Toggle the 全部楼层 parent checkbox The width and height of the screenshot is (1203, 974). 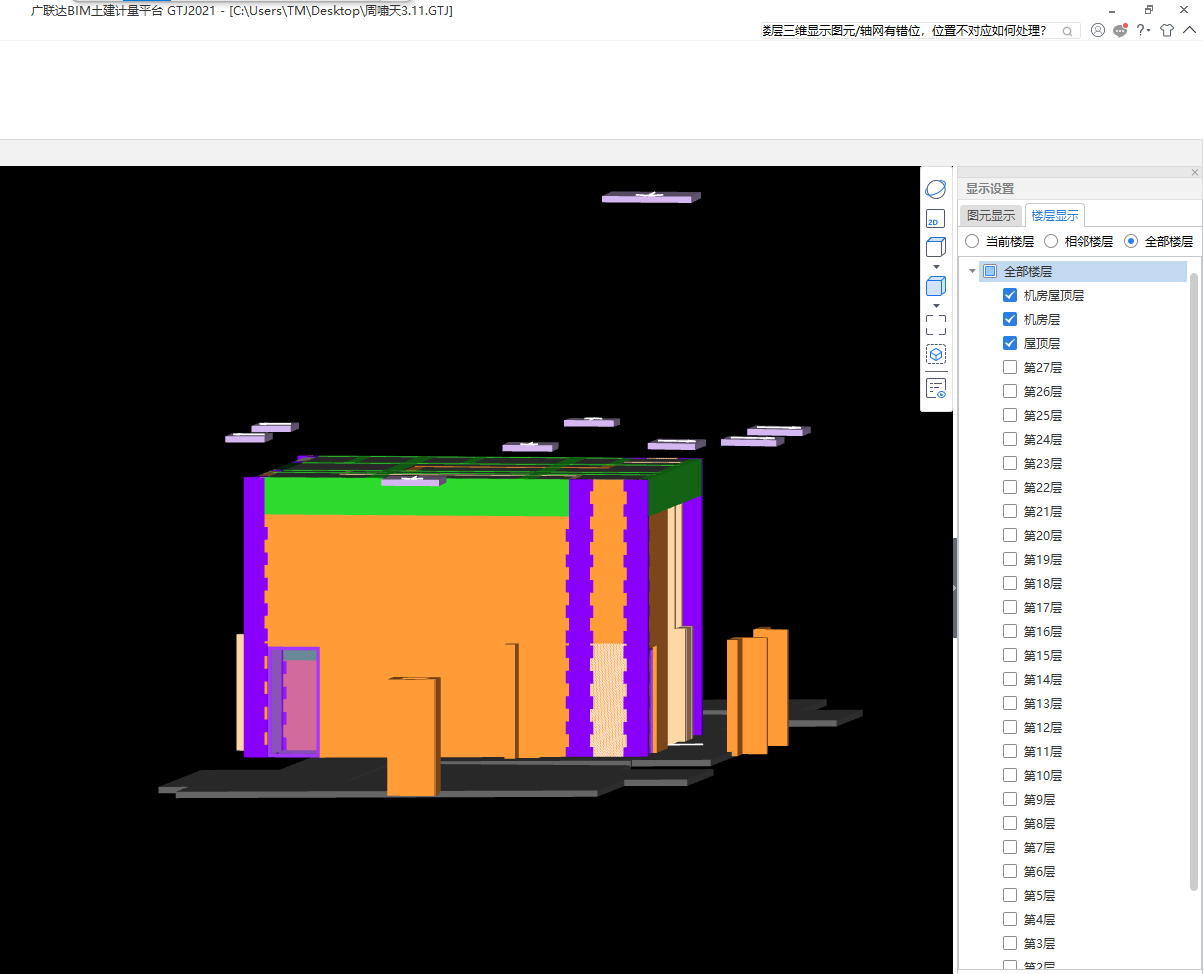tap(990, 271)
